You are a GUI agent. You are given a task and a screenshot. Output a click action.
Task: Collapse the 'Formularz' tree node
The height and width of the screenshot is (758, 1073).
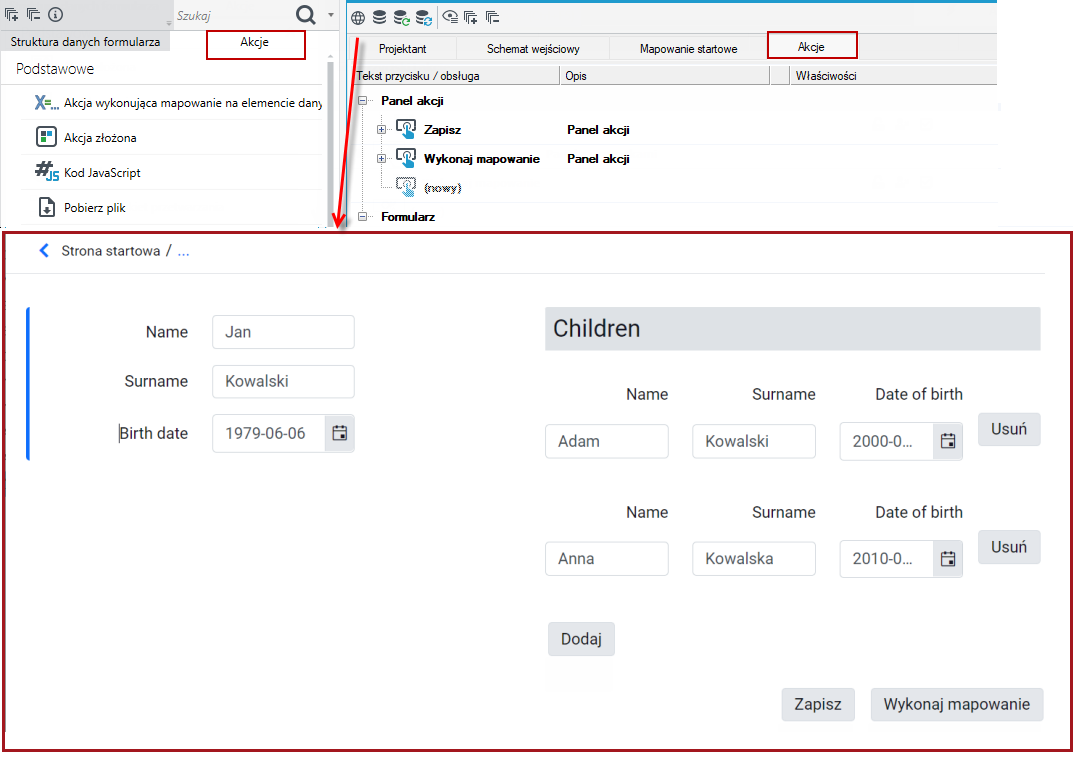(363, 217)
